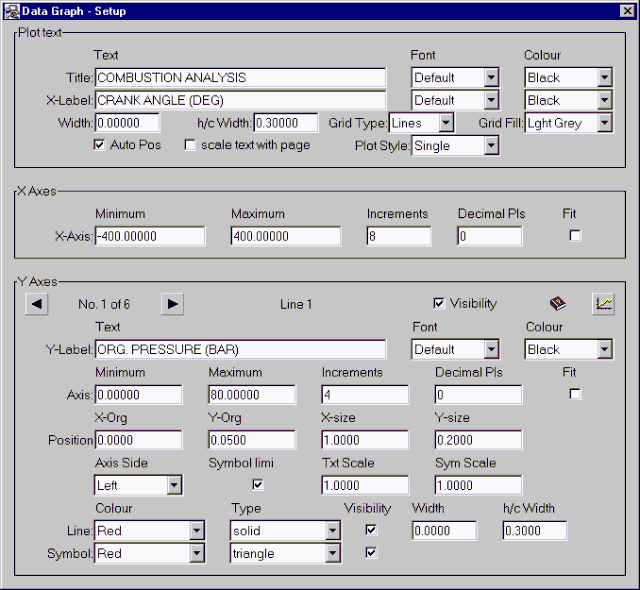The width and height of the screenshot is (640, 590).
Task: Open the Axis Side dropdown
Action: pyautogui.click(x=174, y=485)
